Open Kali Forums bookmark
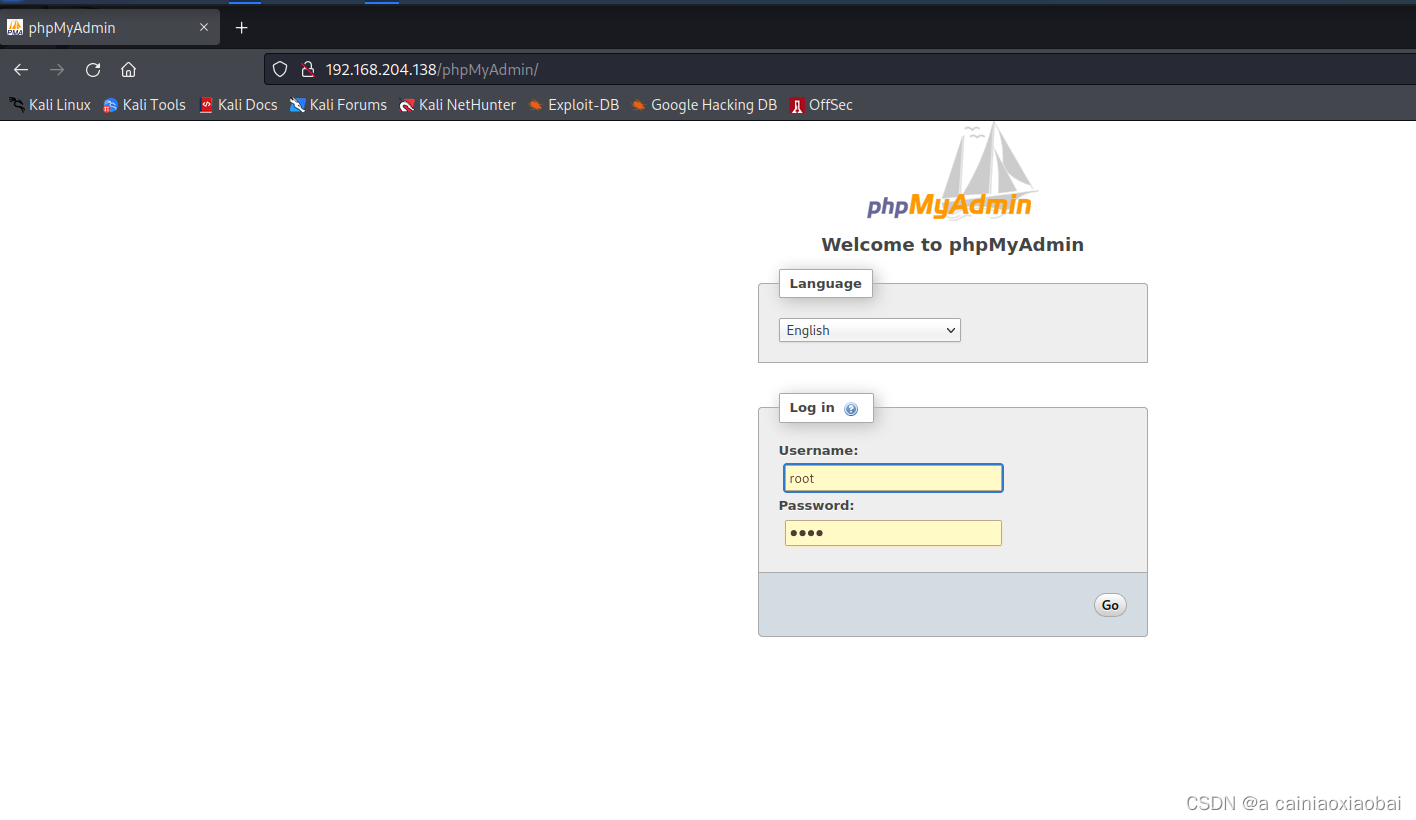This screenshot has width=1416, height=820. [x=338, y=105]
